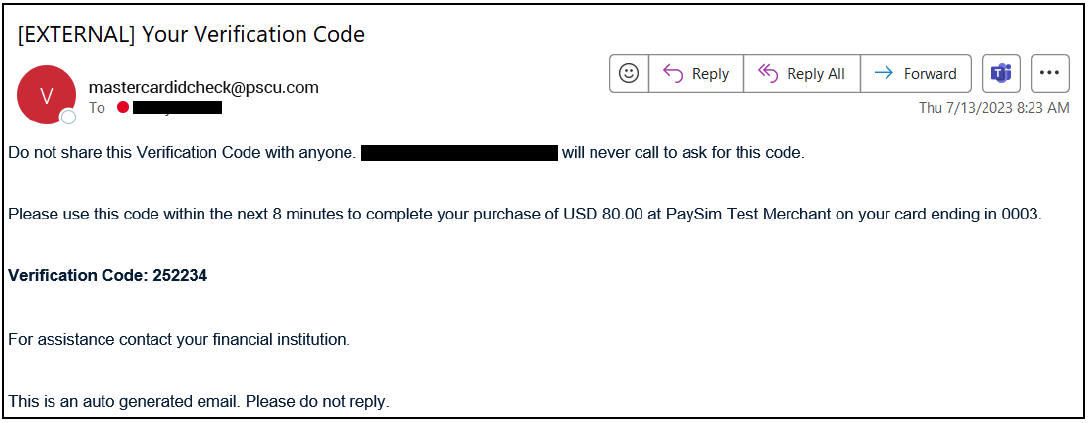Image resolution: width=1088 pixels, height=423 pixels.
Task: Click the email subject line
Action: click(x=191, y=34)
